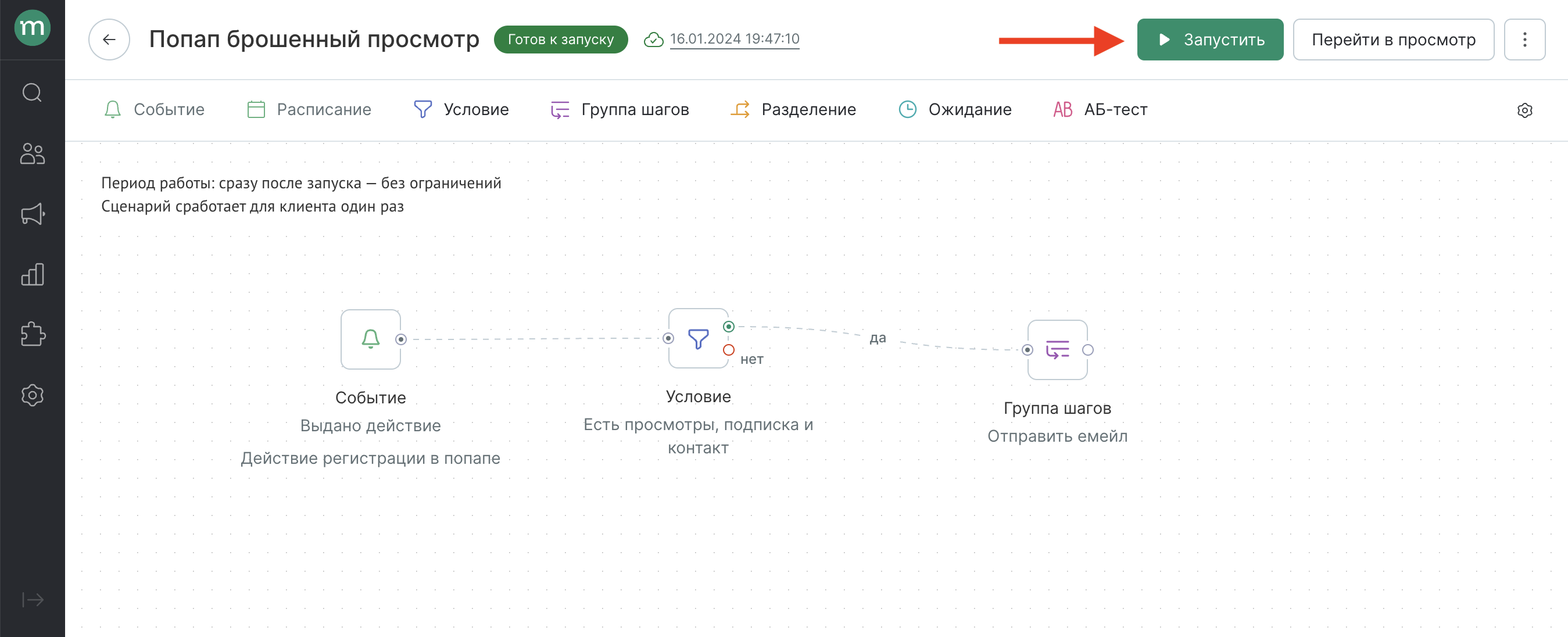1568x637 pixels.
Task: Click the Mindbox logo in sidebar
Action: click(x=33, y=27)
